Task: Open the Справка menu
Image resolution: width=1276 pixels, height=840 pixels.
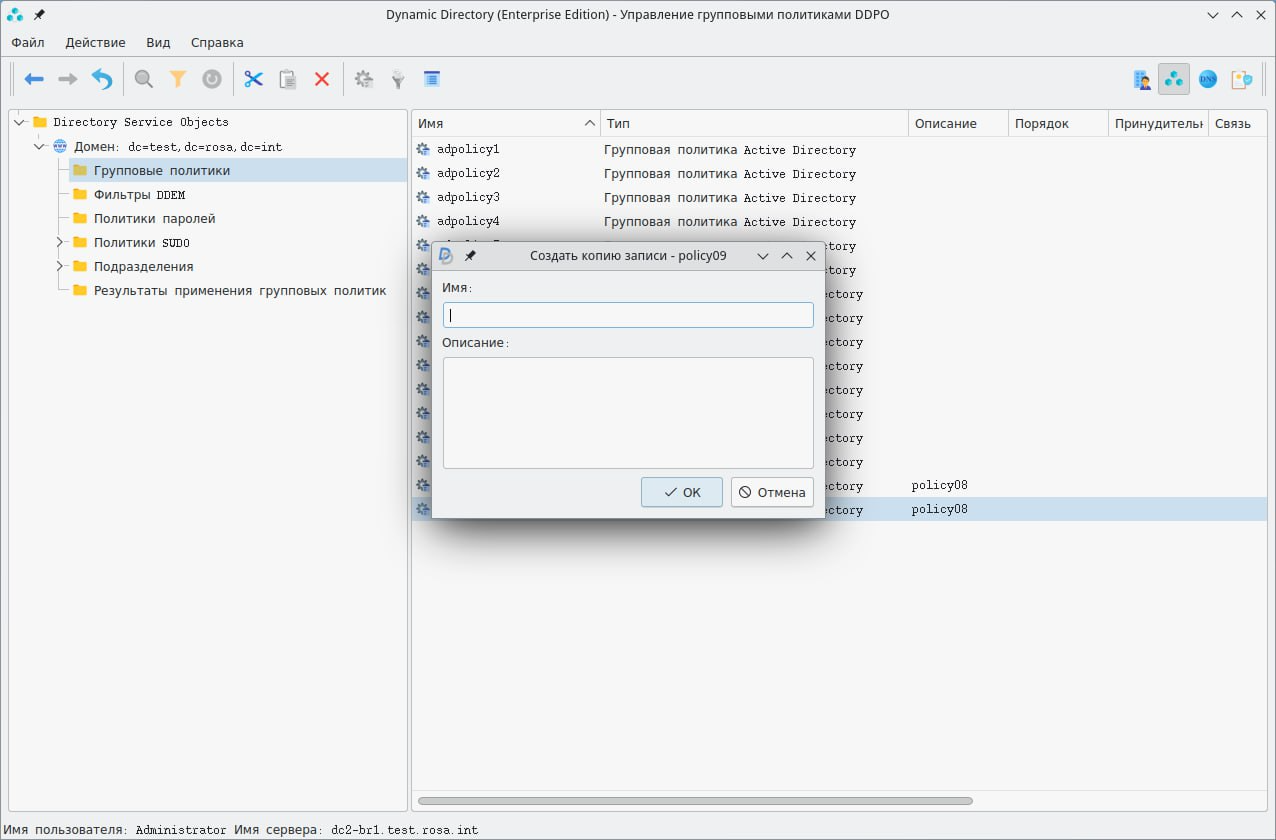Action: pos(217,43)
